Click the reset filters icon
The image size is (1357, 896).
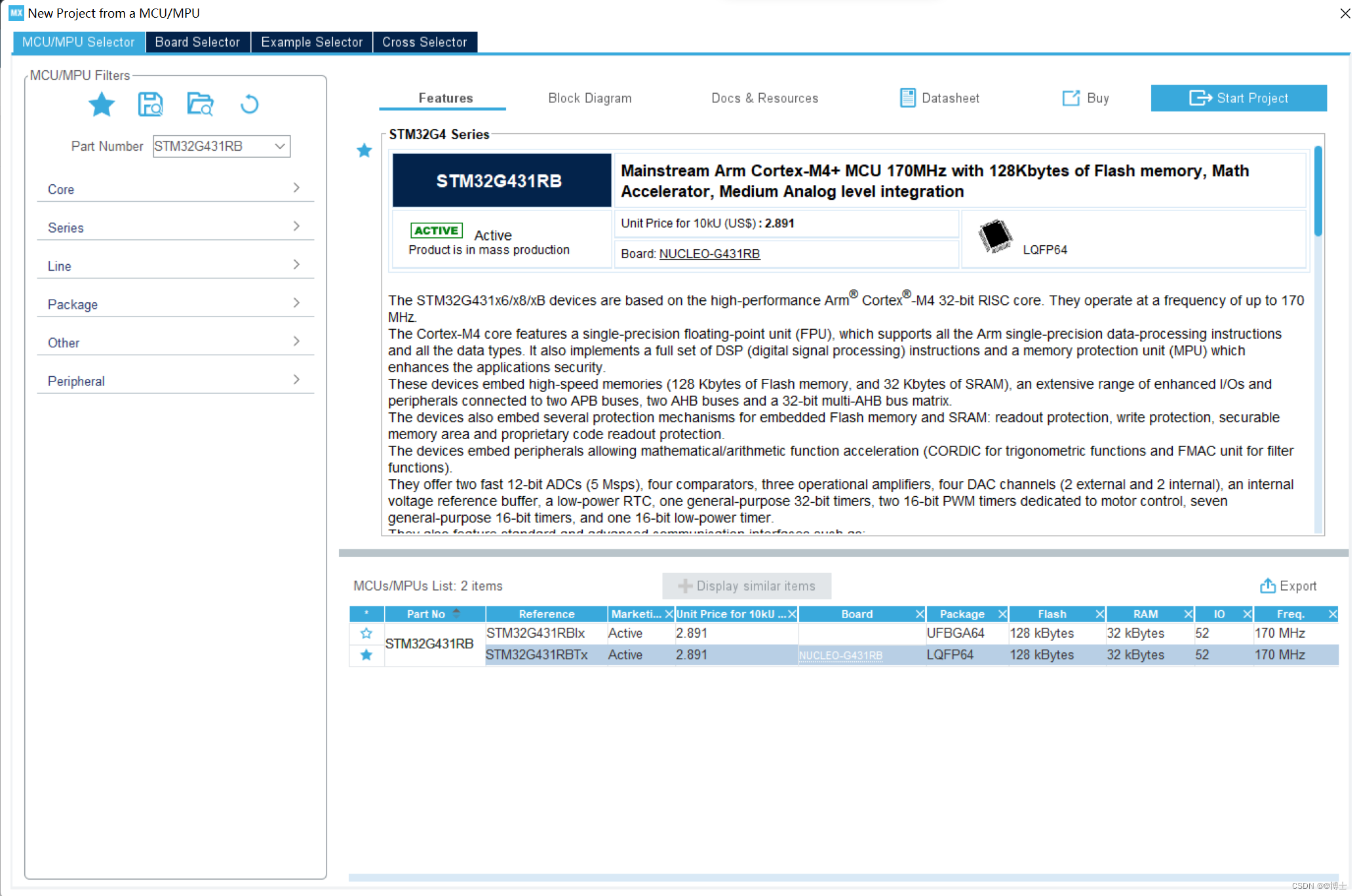249,104
